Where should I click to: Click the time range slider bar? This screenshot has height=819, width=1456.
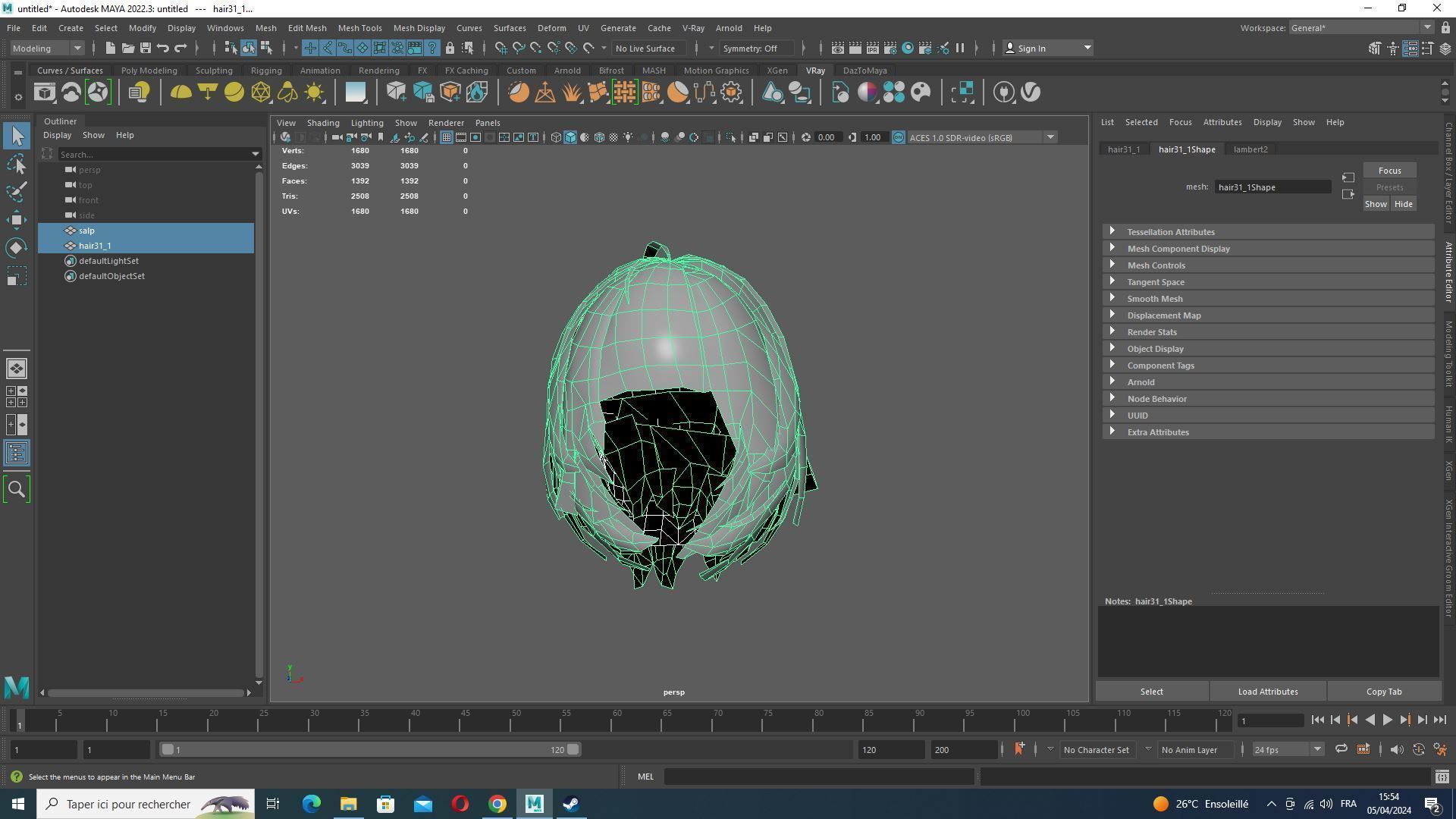tap(370, 749)
